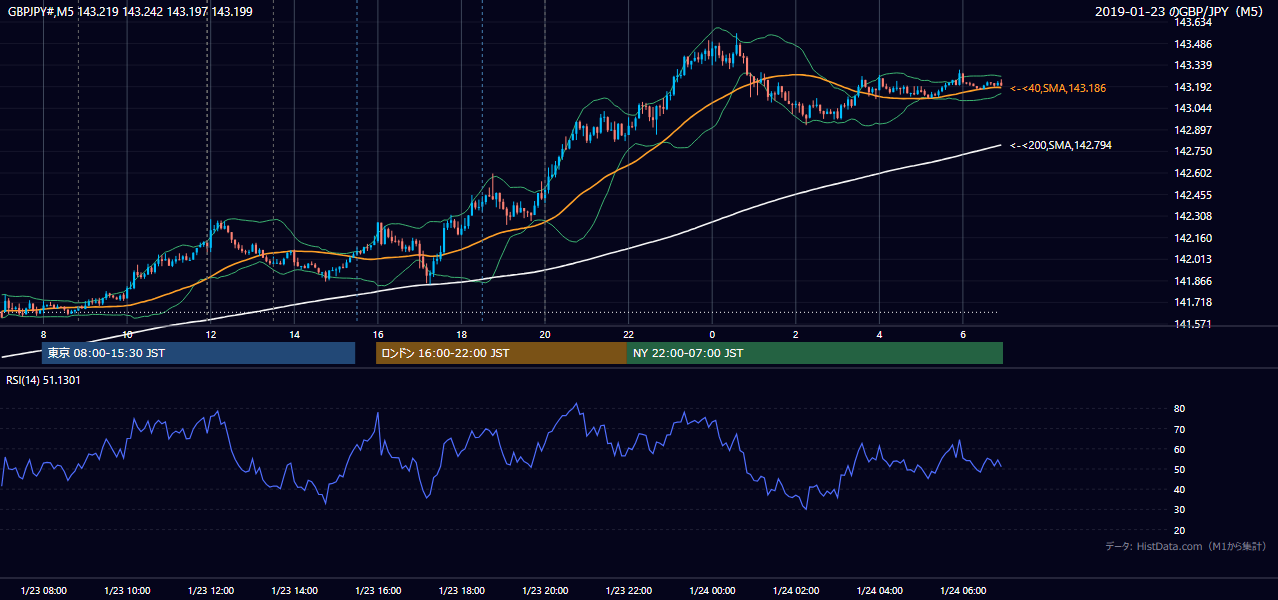The height and width of the screenshot is (600, 1278).
Task: Click the RSI 20 level label
Action: pos(1179,530)
